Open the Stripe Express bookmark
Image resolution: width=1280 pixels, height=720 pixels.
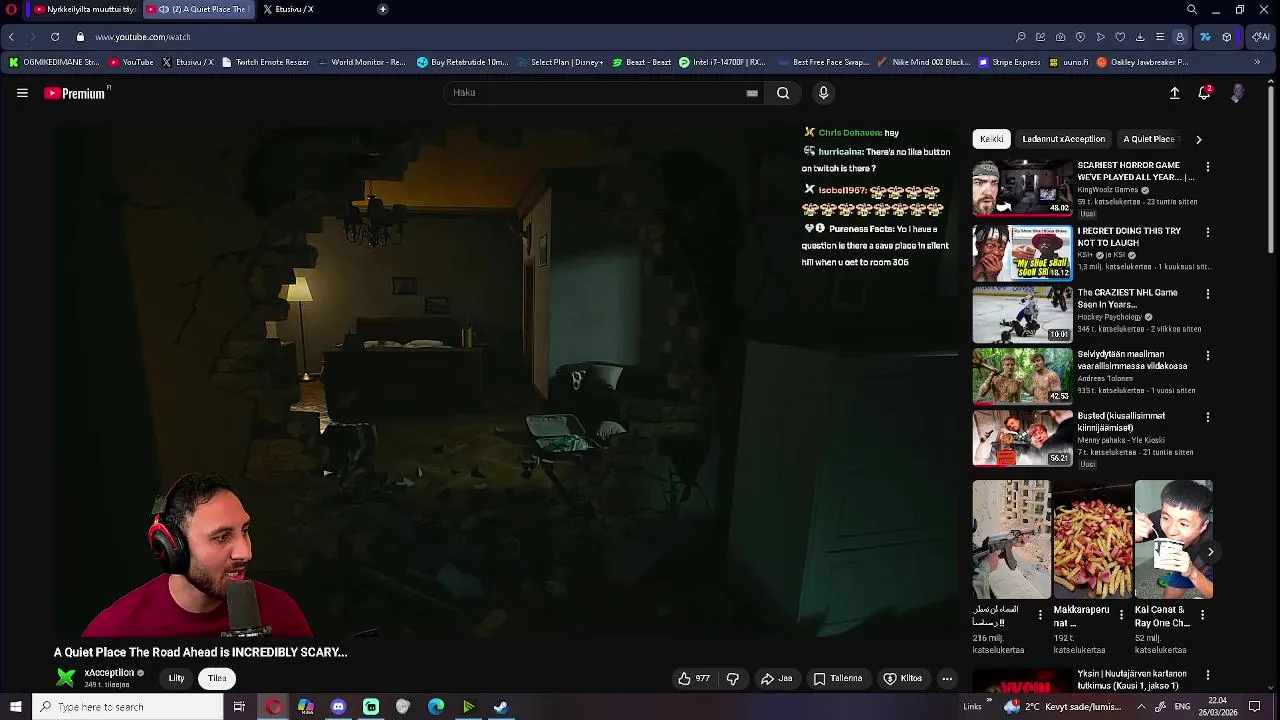coord(1010,62)
